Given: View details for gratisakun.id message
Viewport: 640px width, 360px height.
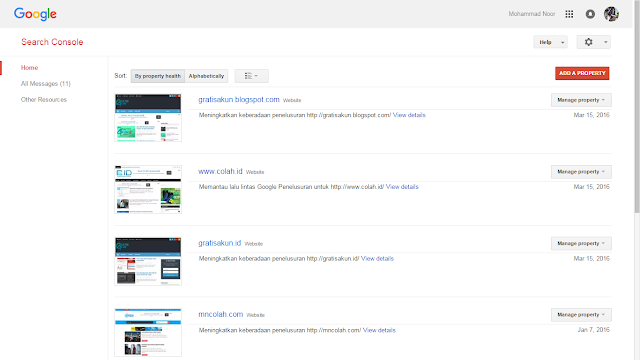Looking at the screenshot, I should tap(377, 258).
